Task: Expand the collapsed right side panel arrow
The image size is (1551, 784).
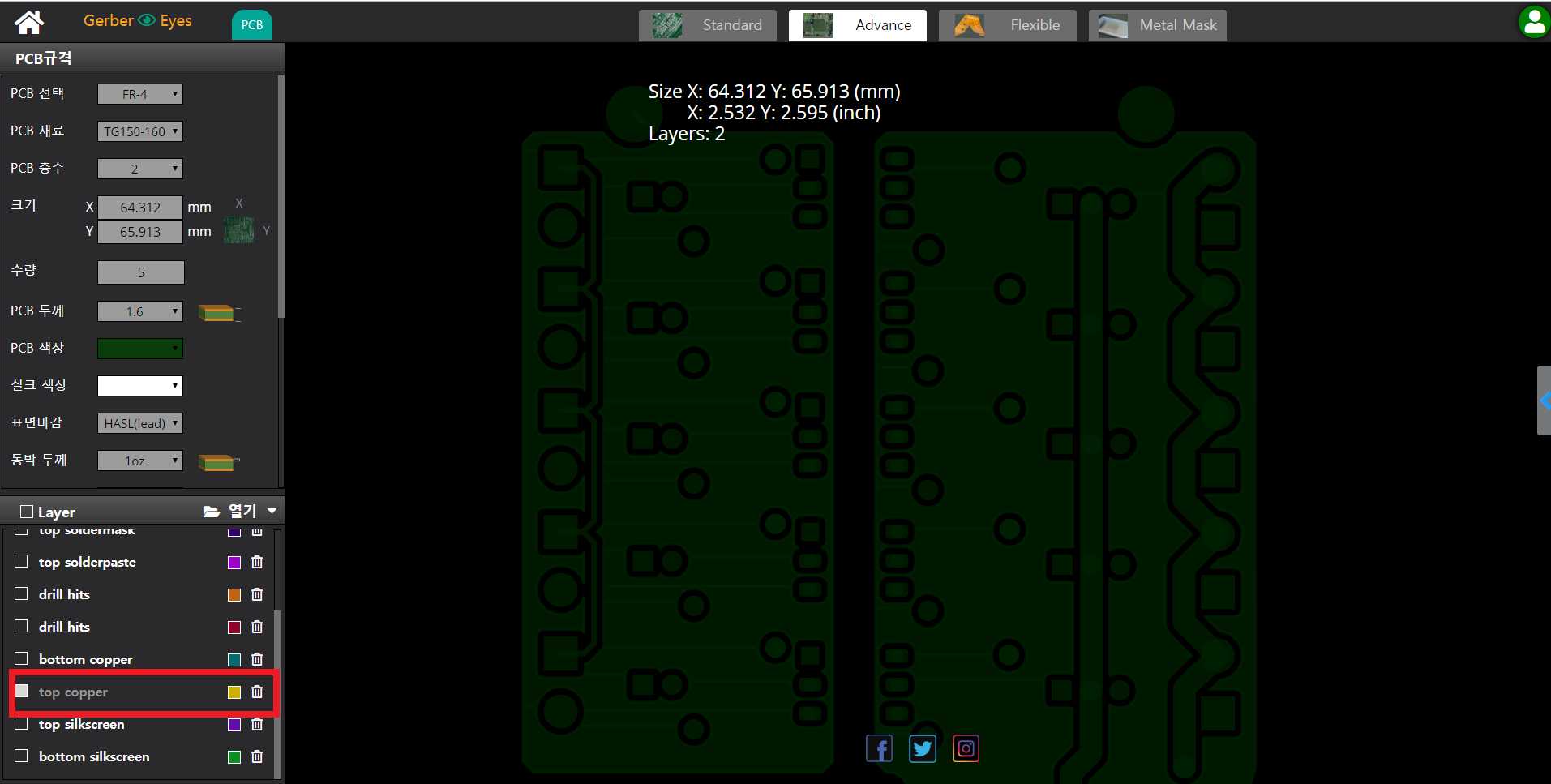Action: (1544, 401)
